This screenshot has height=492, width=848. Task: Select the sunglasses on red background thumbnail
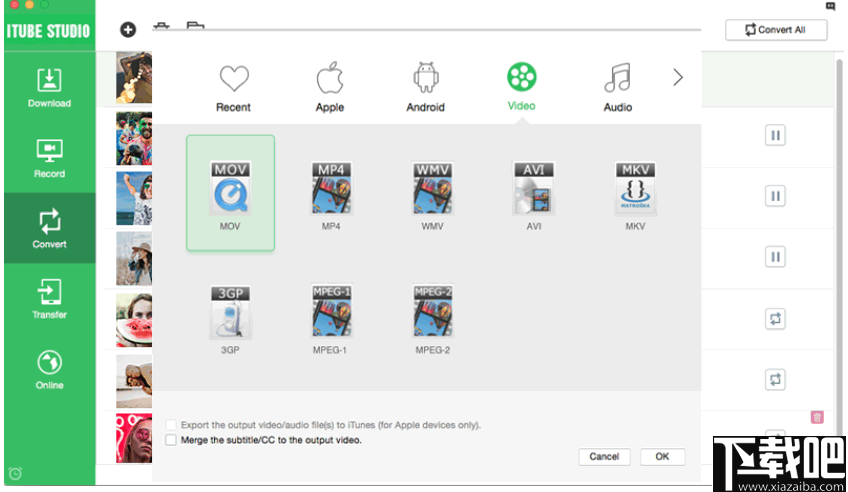[134, 438]
